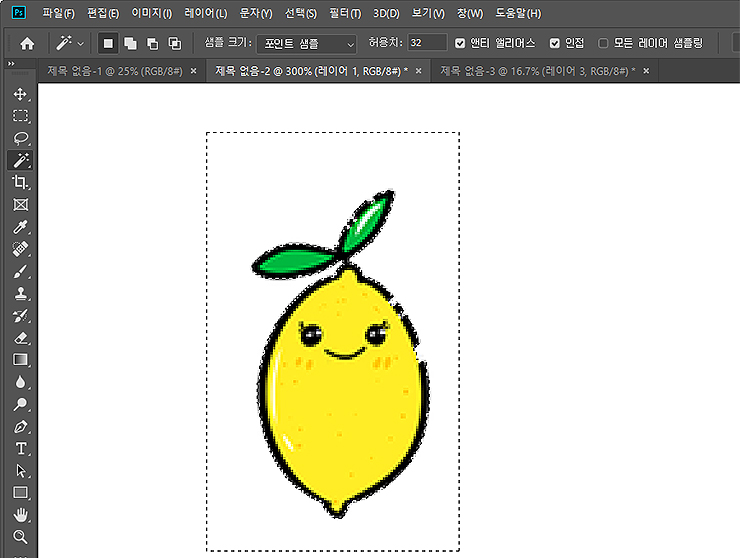Click the Home button in options bar
740x558 pixels.
(27, 43)
